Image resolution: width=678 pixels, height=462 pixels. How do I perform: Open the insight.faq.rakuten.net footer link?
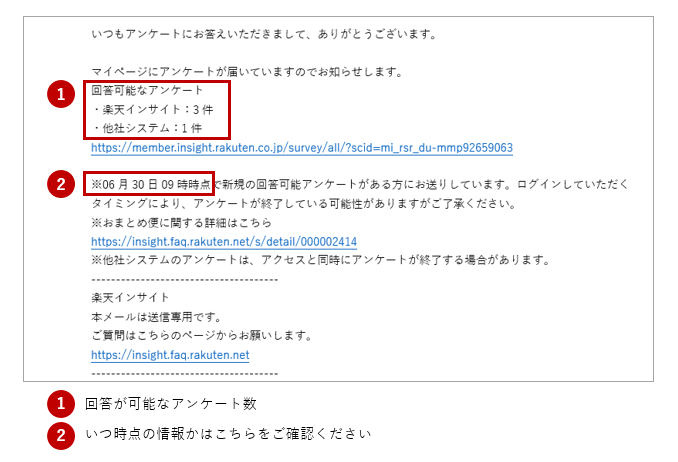[170, 355]
